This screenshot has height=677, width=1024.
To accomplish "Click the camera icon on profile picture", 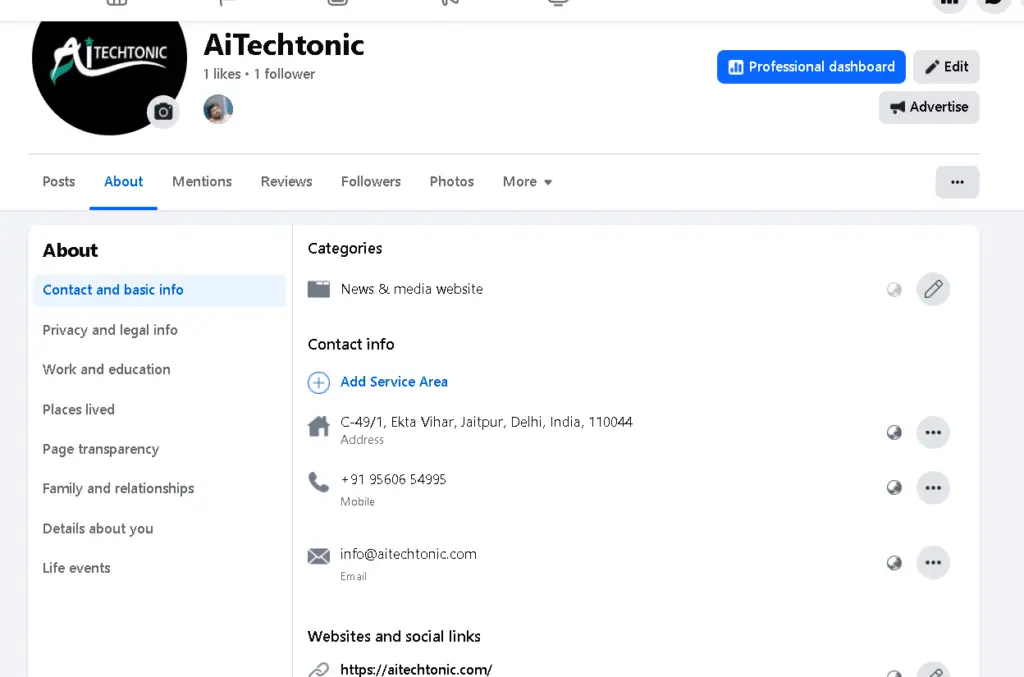I will click(x=163, y=112).
